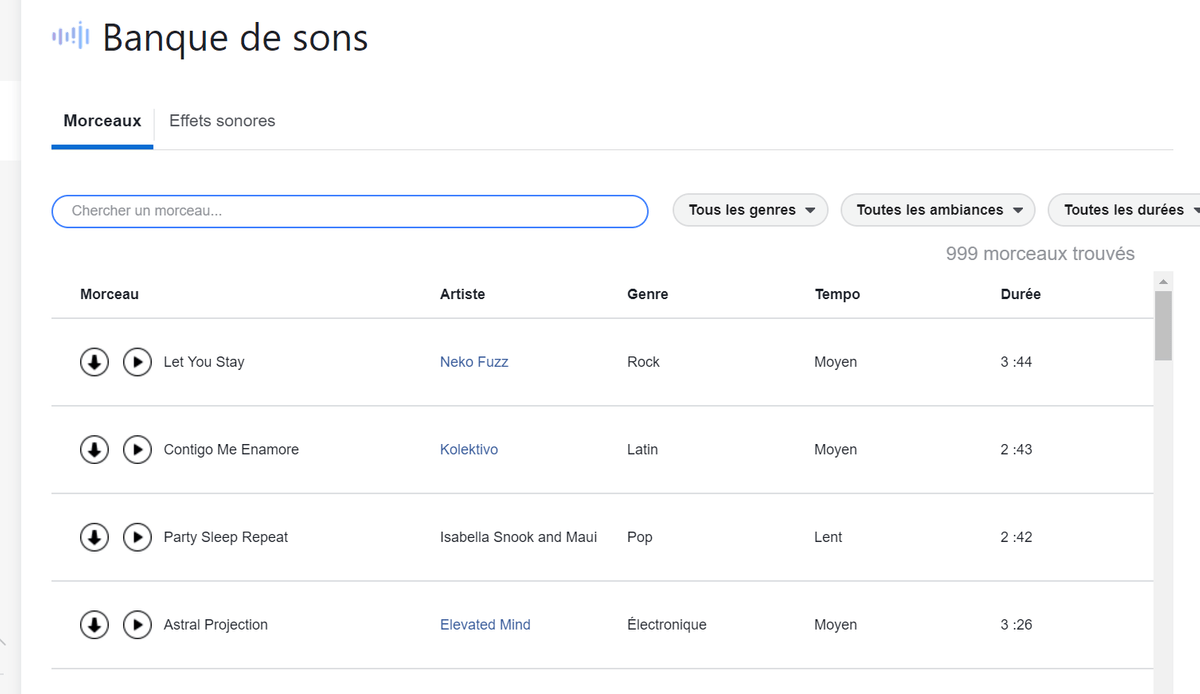Click the 999 morceaux trouvés count
1200x694 pixels.
pos(1040,254)
